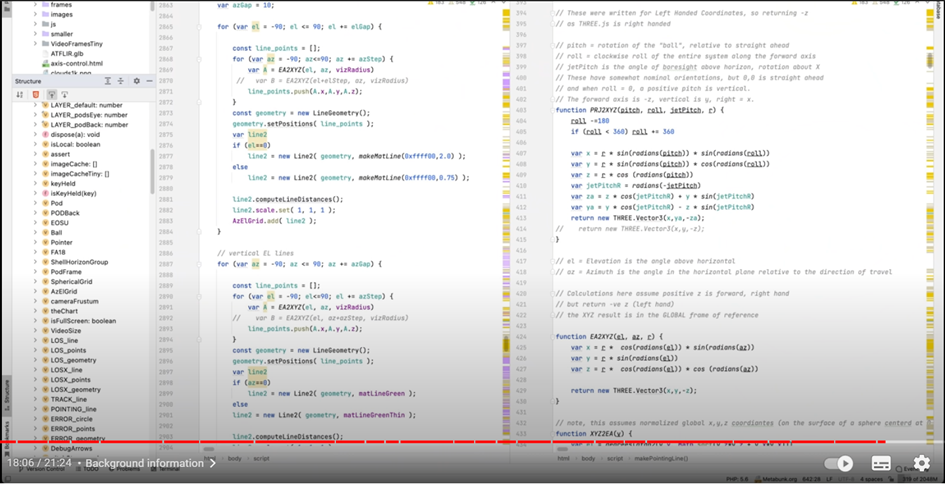The image size is (945, 484).
Task: Expand the smaller folder
Action: 35,34
